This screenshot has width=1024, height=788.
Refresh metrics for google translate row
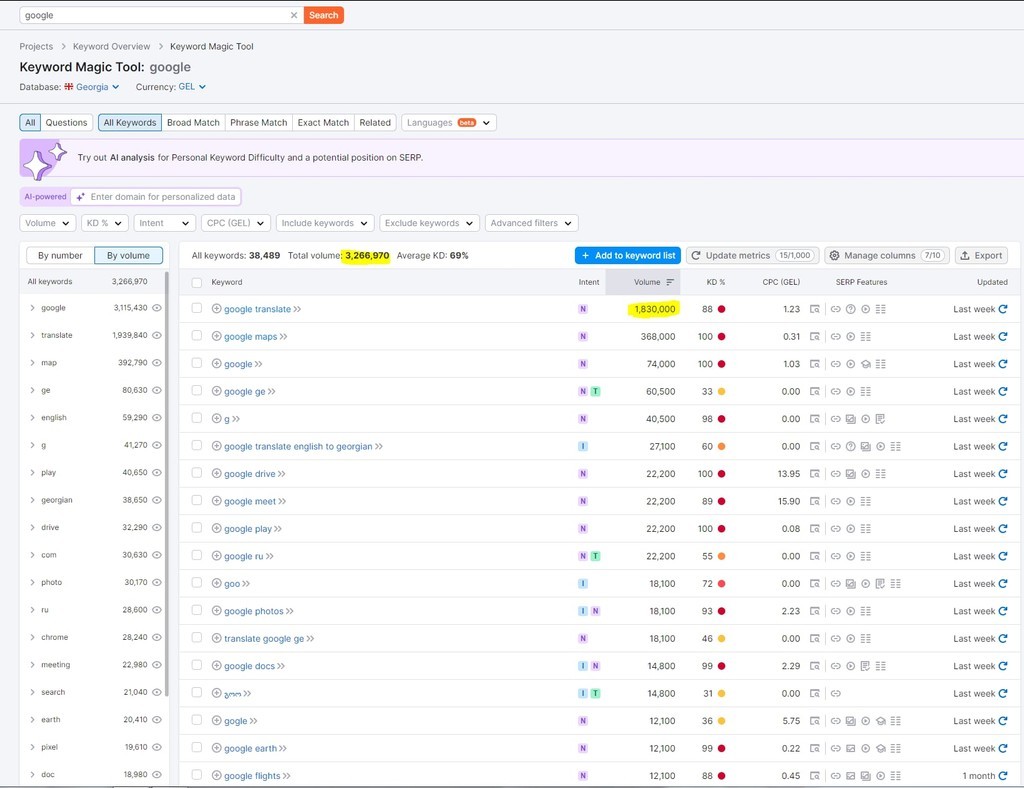(x=1002, y=309)
